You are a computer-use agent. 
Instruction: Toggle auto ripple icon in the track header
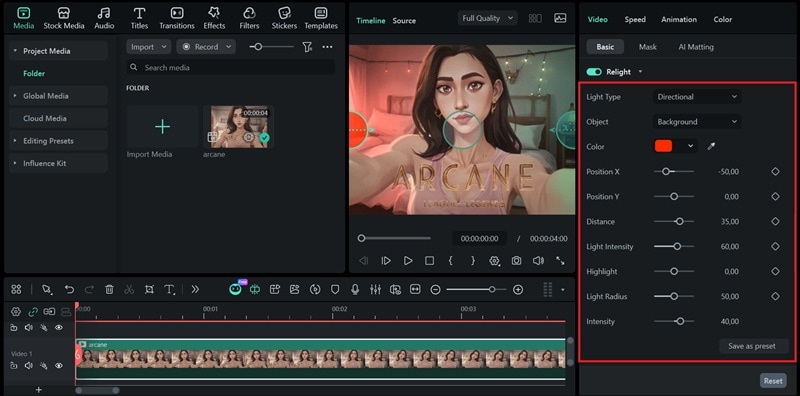[49, 311]
